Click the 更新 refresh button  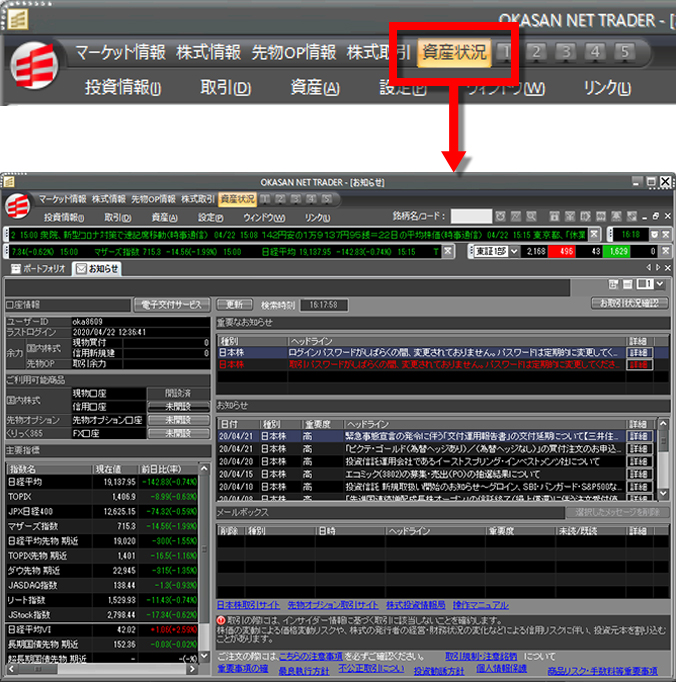234,304
